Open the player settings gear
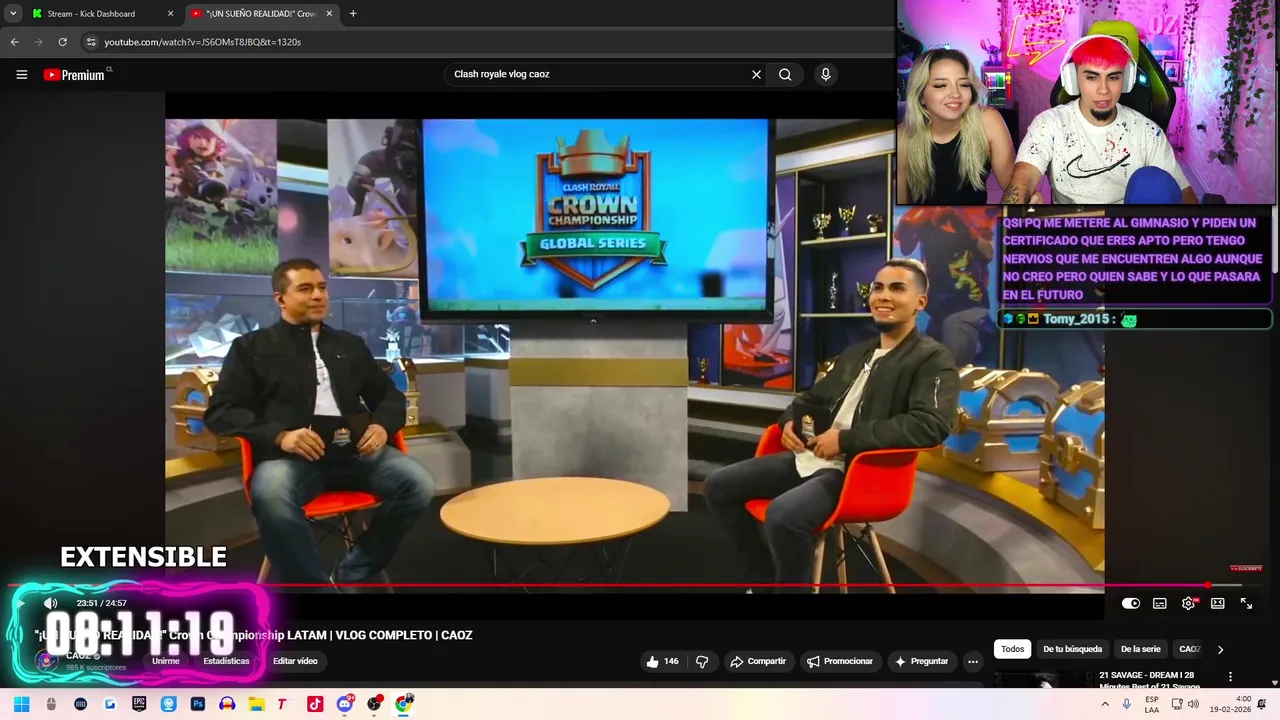The image size is (1280, 720). 1189,603
